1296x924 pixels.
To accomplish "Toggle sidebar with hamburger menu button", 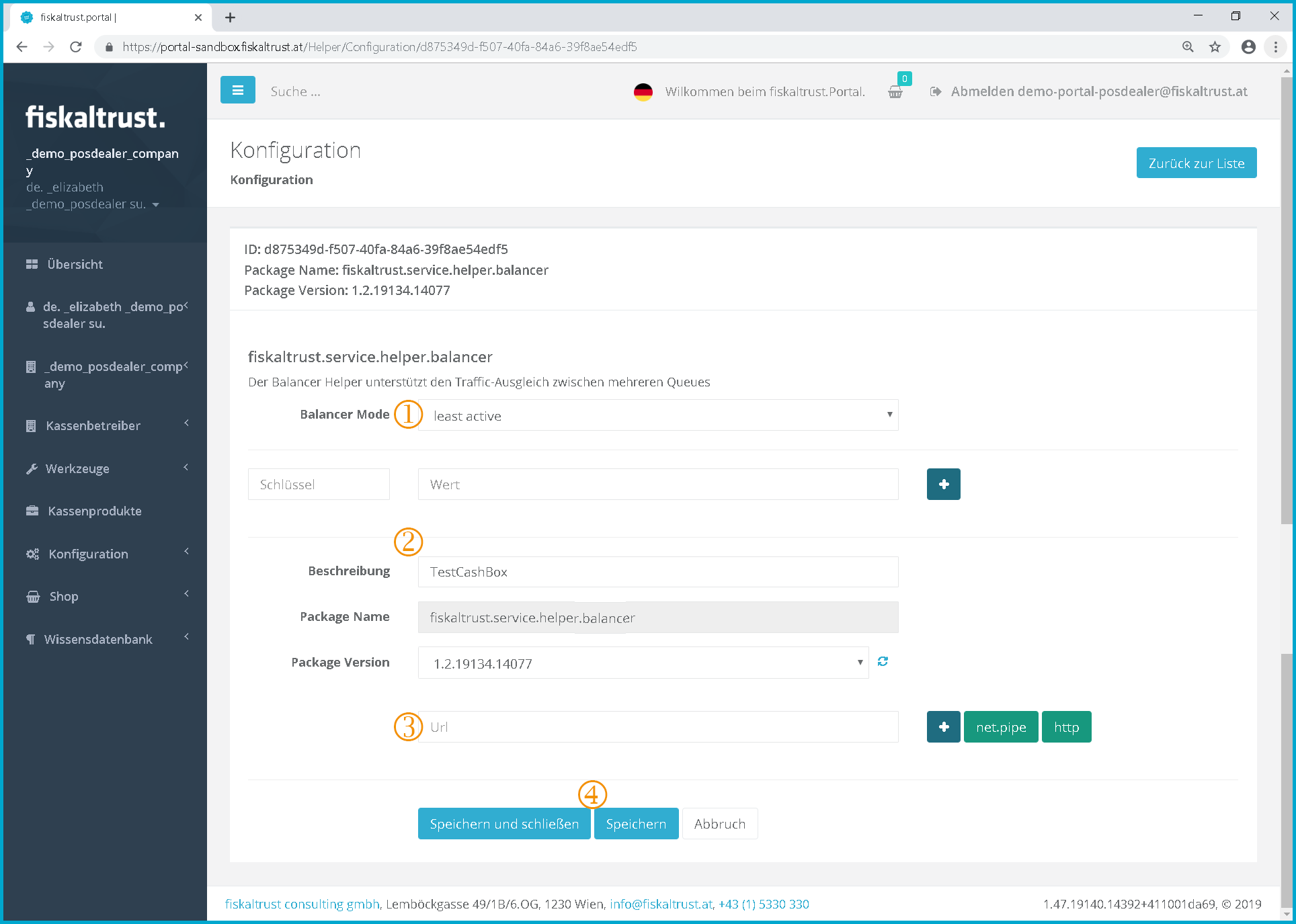I will (x=237, y=91).
